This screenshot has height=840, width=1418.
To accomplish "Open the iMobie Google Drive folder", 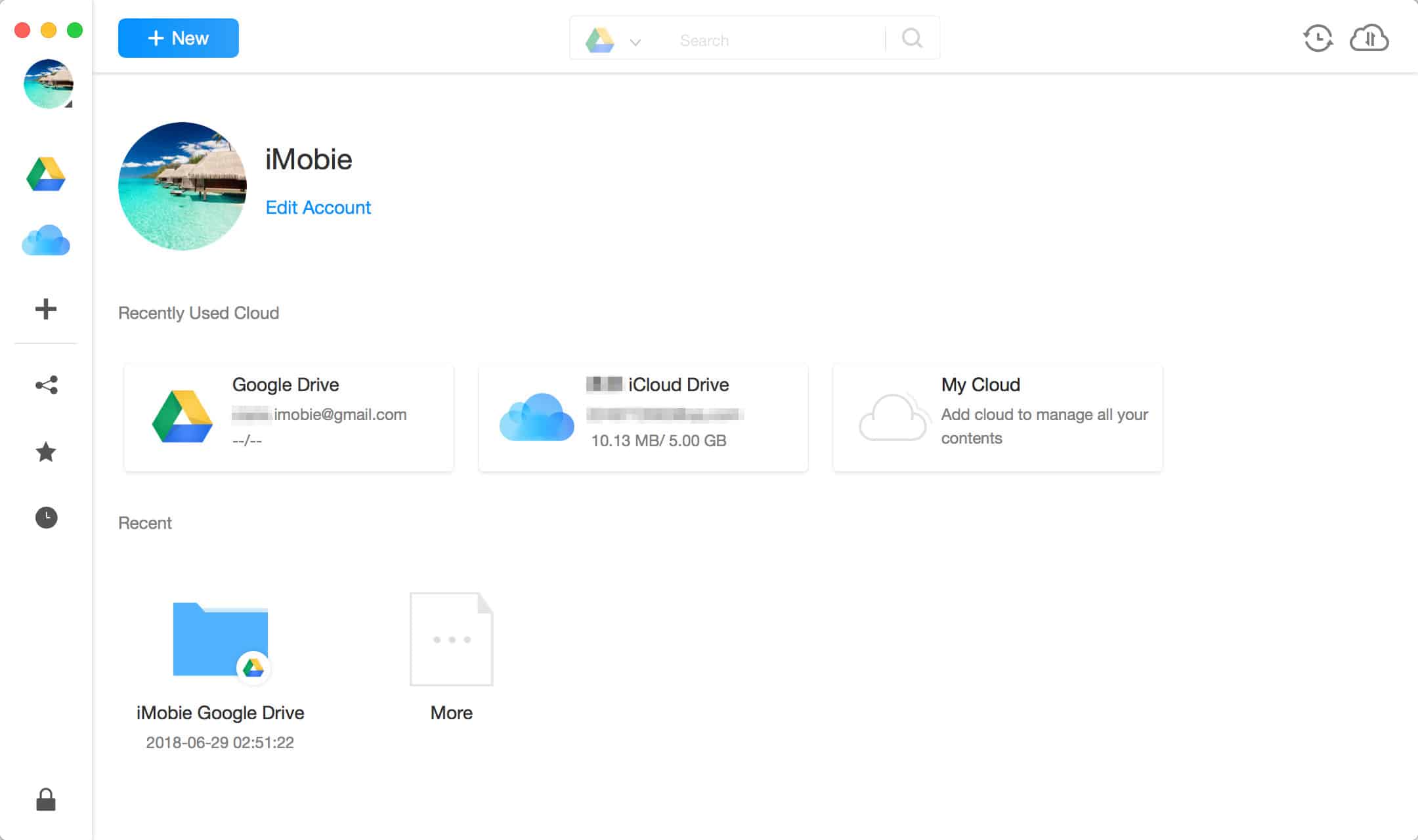I will (x=220, y=640).
